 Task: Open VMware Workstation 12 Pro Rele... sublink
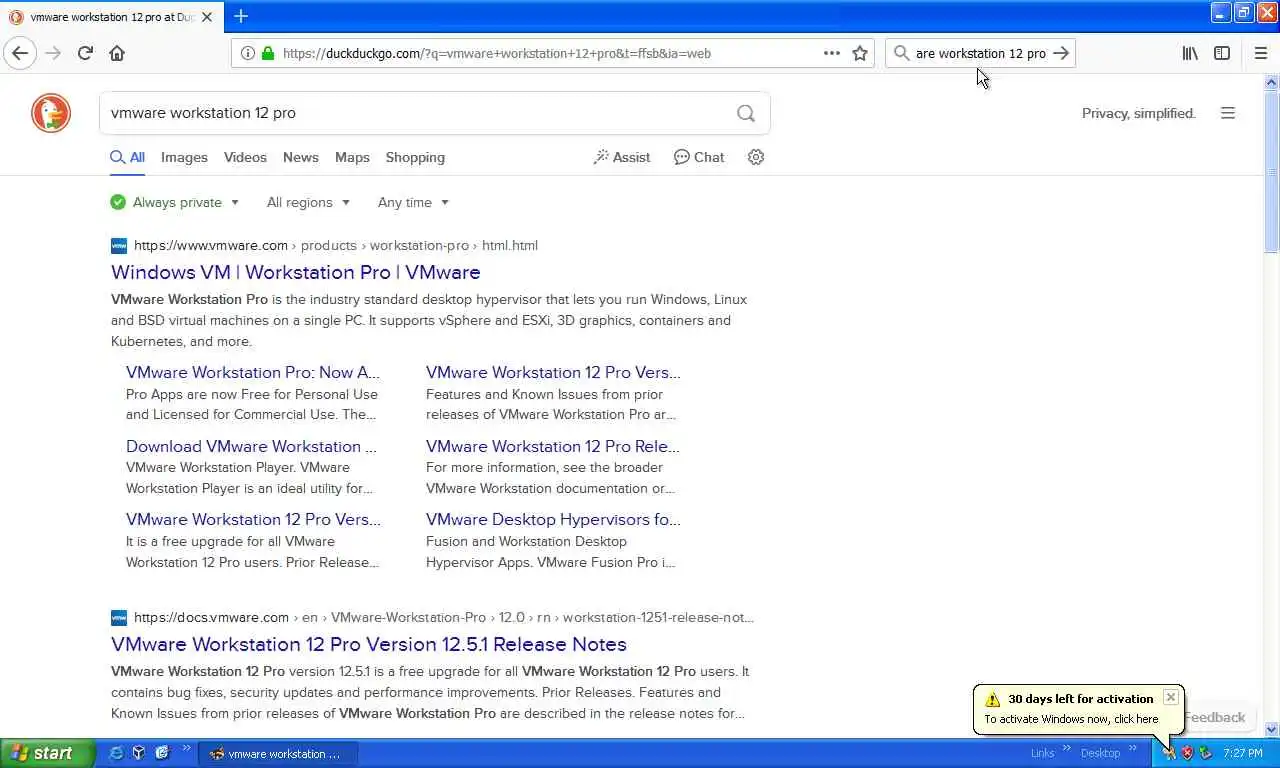pyautogui.click(x=552, y=446)
